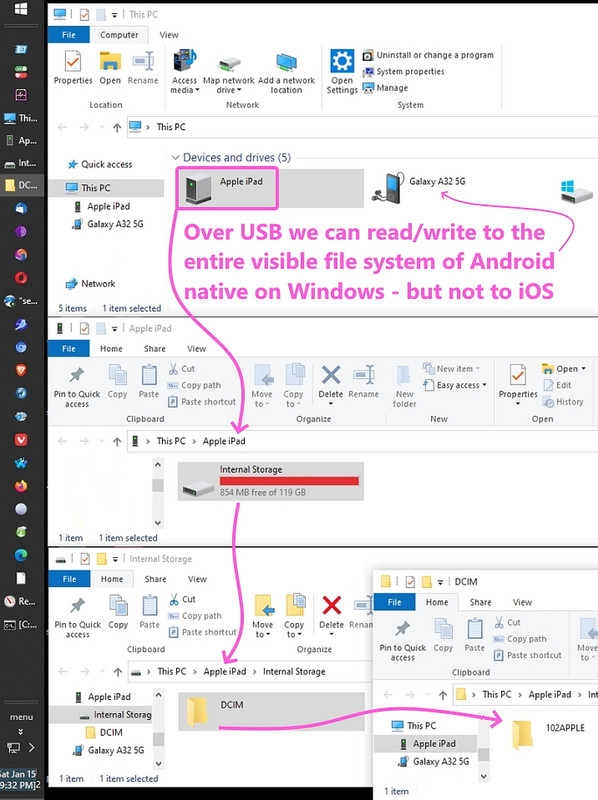Switch to Computer tab in This PC window
Viewport: 598px width, 800px height.
coord(119,35)
